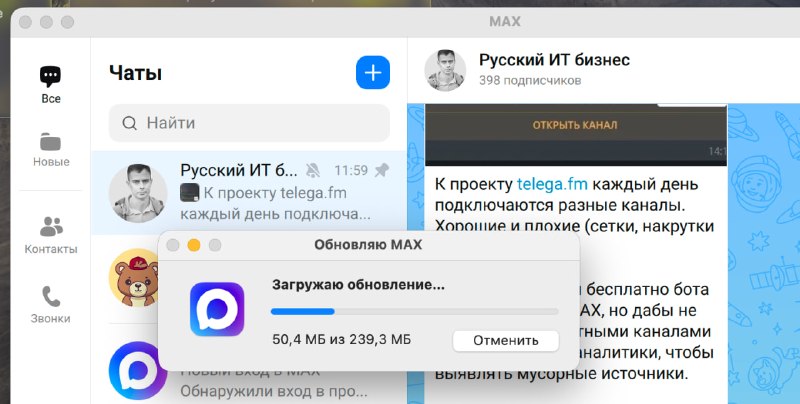Click the 398 подписчиков subscriber count
This screenshot has height=404, width=800.
(530, 80)
